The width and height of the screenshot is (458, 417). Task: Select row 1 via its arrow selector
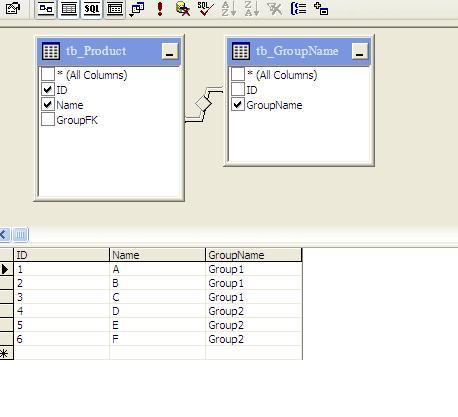click(x=6, y=269)
